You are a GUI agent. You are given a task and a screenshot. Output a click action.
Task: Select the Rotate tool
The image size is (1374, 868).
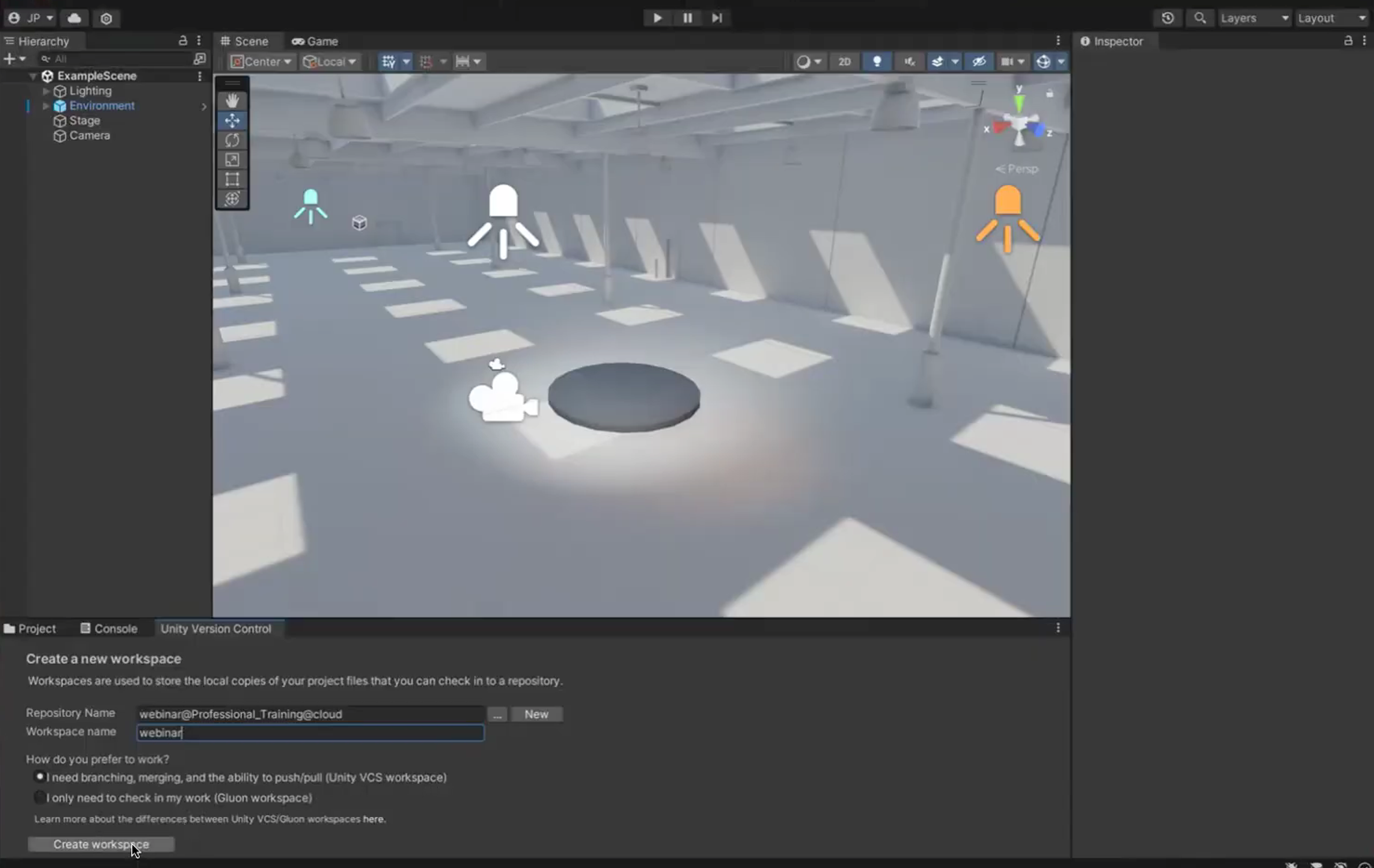[231, 140]
